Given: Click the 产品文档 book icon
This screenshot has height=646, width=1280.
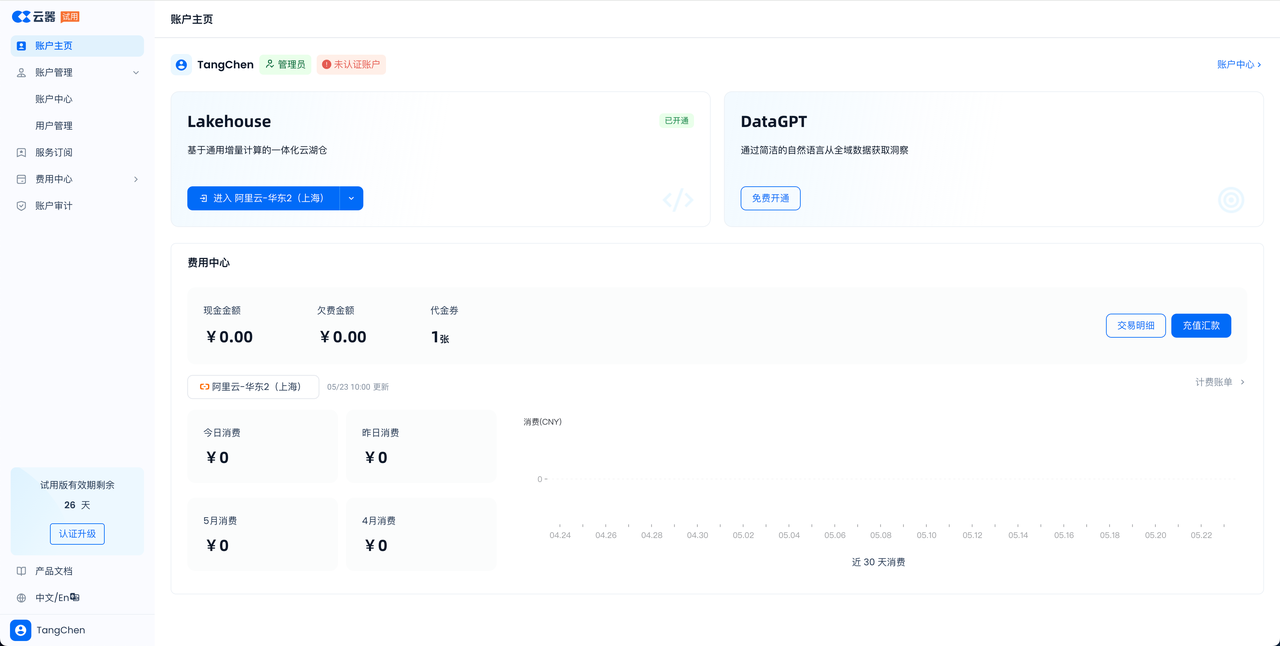Looking at the screenshot, I should coord(21,571).
